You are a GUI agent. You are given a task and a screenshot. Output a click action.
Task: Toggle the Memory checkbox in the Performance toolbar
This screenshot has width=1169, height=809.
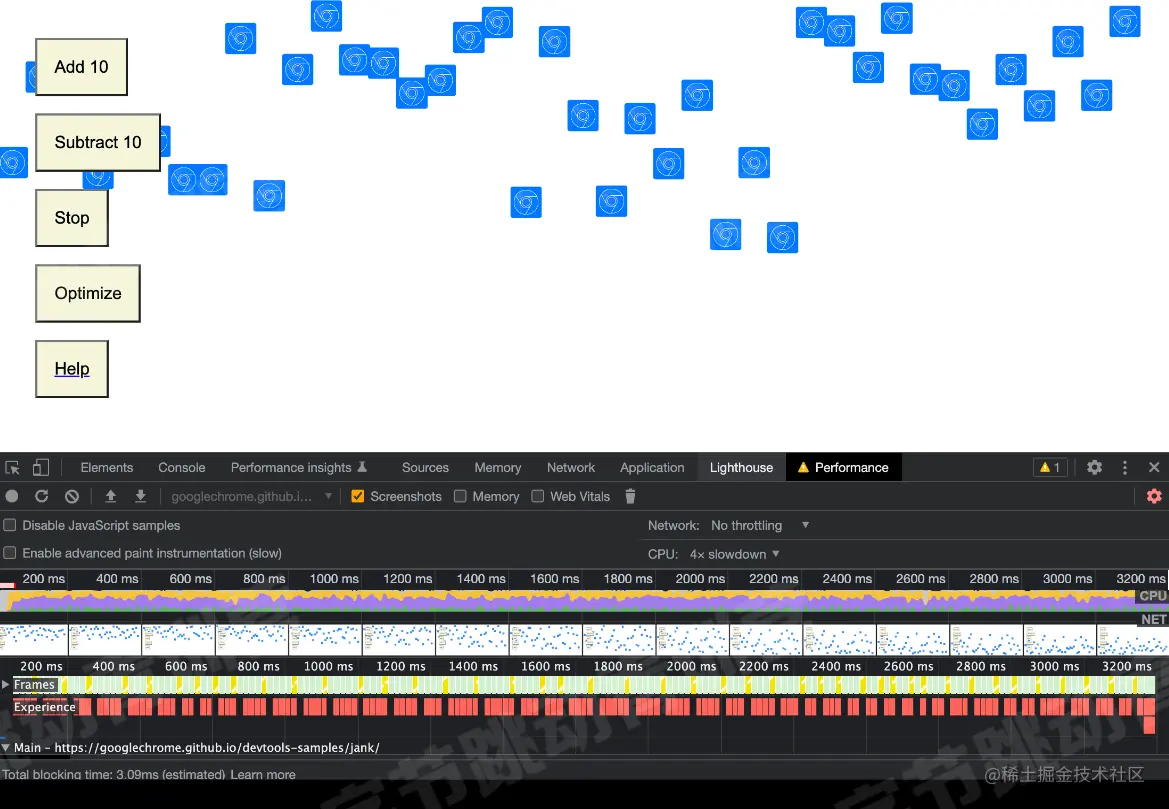(x=460, y=497)
